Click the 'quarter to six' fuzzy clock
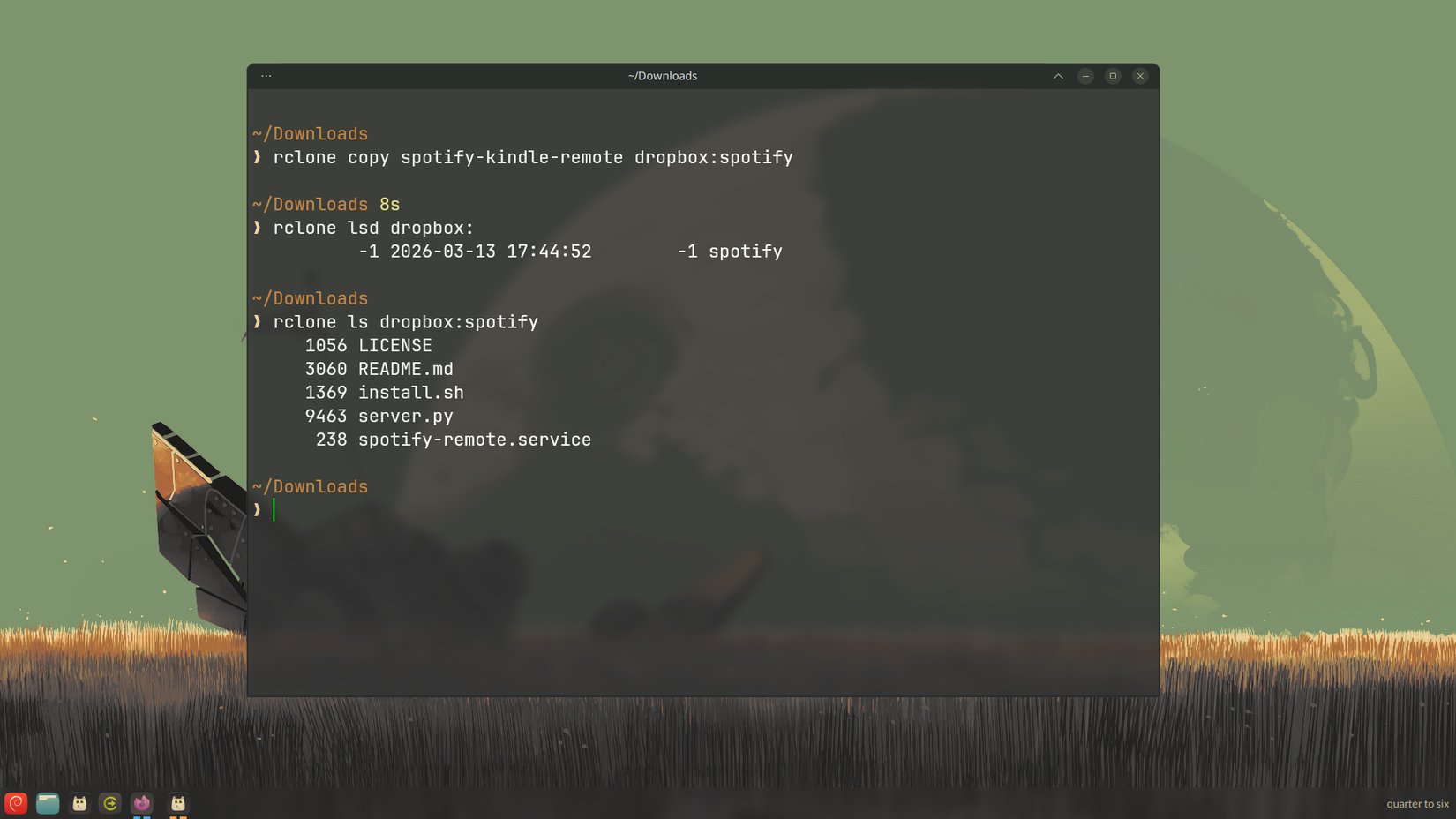Viewport: 1456px width, 819px height. click(x=1417, y=804)
